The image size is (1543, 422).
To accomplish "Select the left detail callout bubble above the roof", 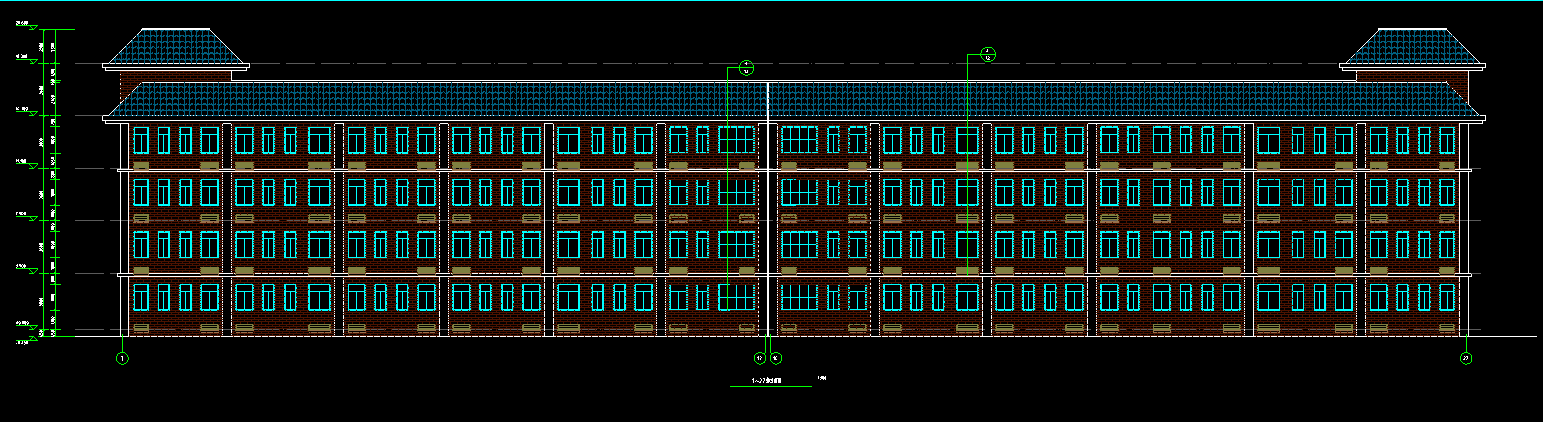I will (745, 68).
